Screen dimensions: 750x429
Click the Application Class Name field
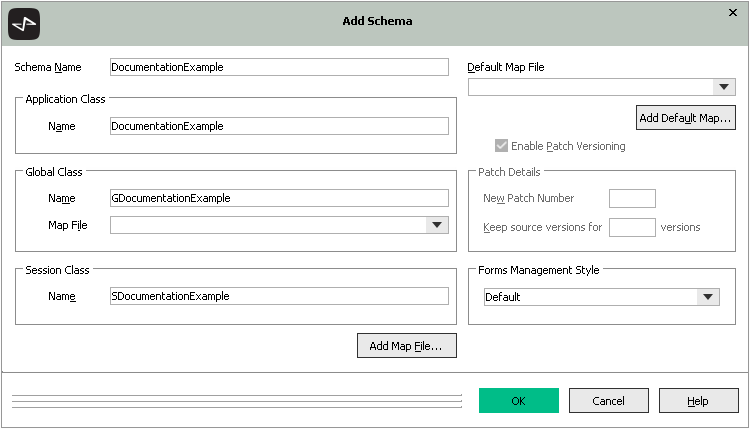[x=279, y=126]
